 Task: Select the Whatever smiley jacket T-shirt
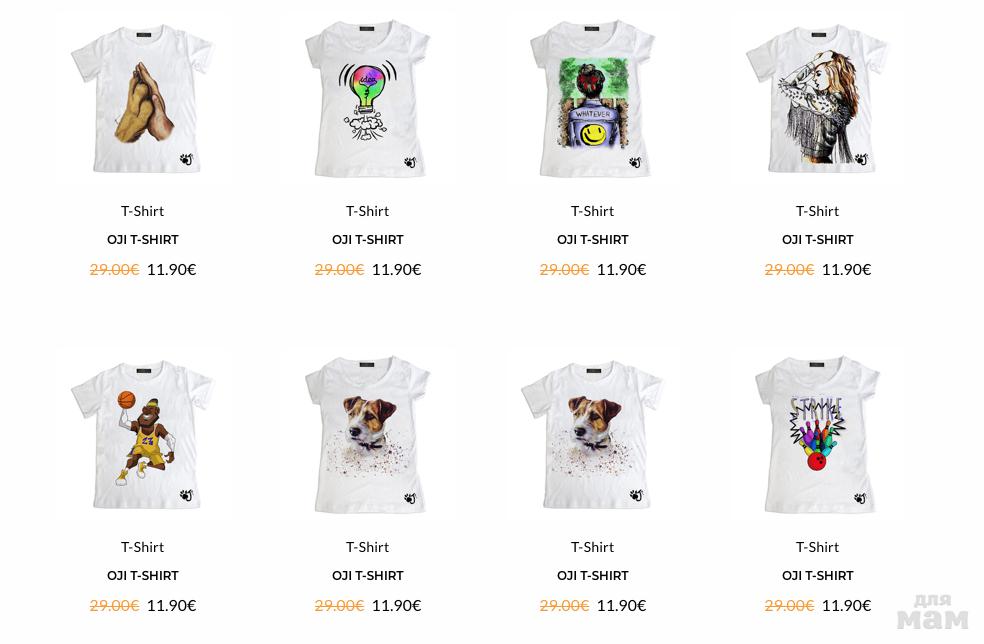click(592, 99)
